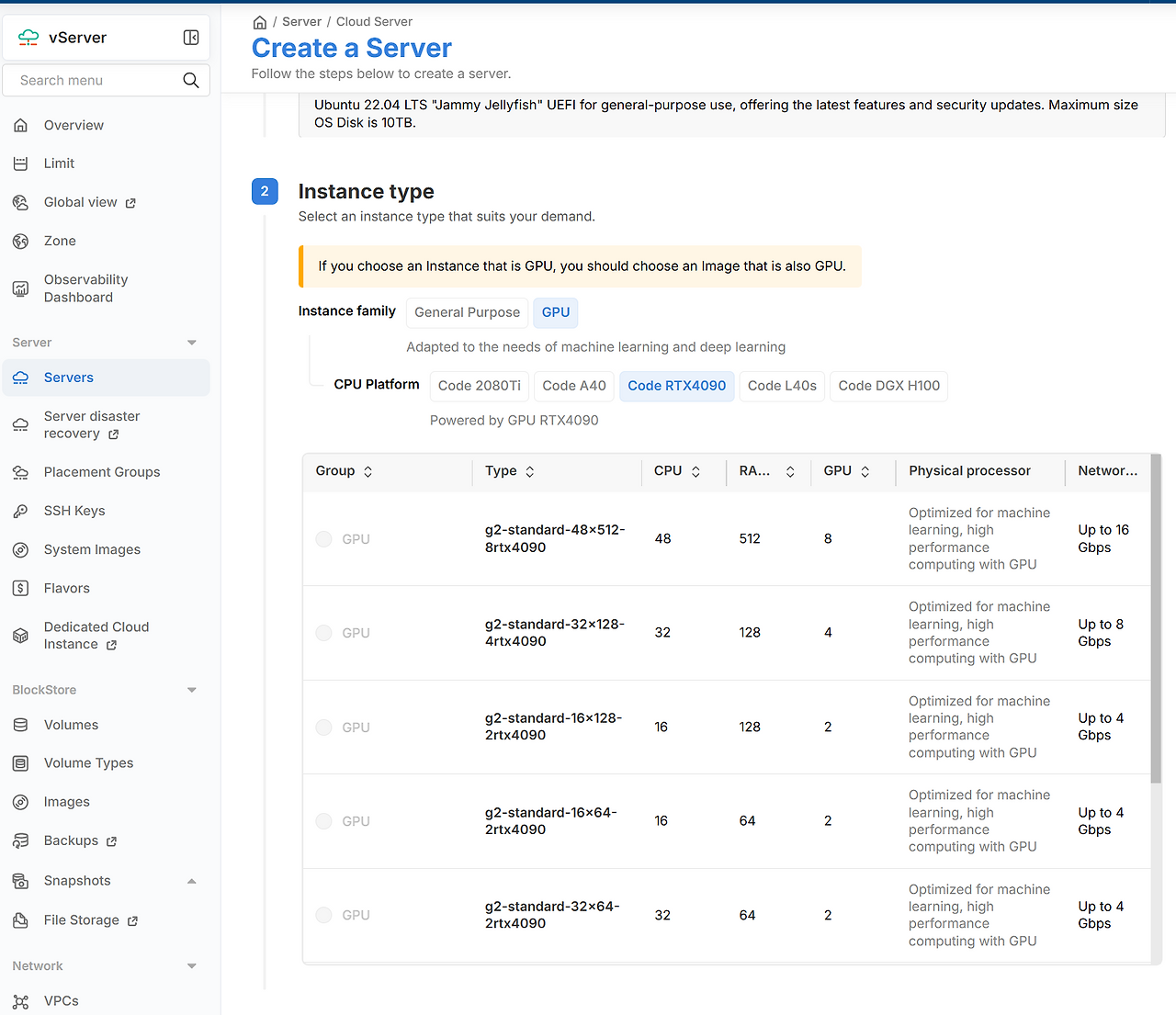Collapse the BlockStore section in the sidebar
The width and height of the screenshot is (1176, 1015).
tap(192, 690)
